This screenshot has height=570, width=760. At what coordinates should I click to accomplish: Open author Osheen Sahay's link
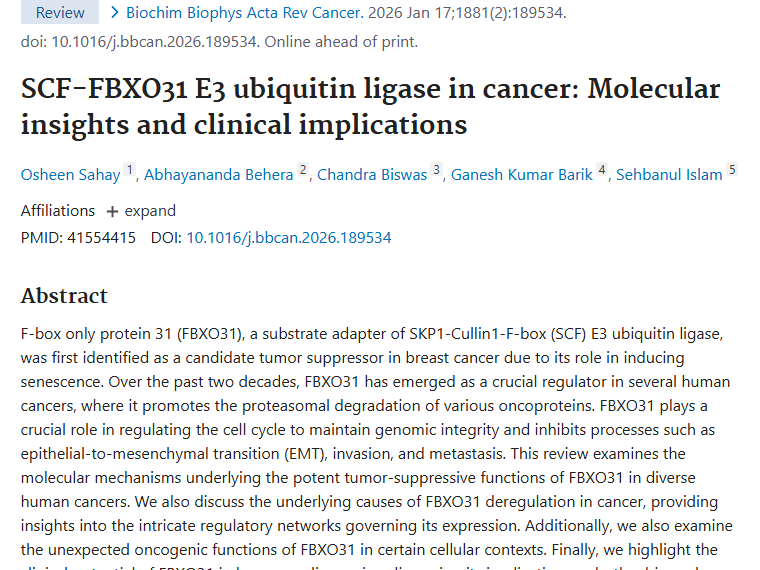(x=71, y=175)
